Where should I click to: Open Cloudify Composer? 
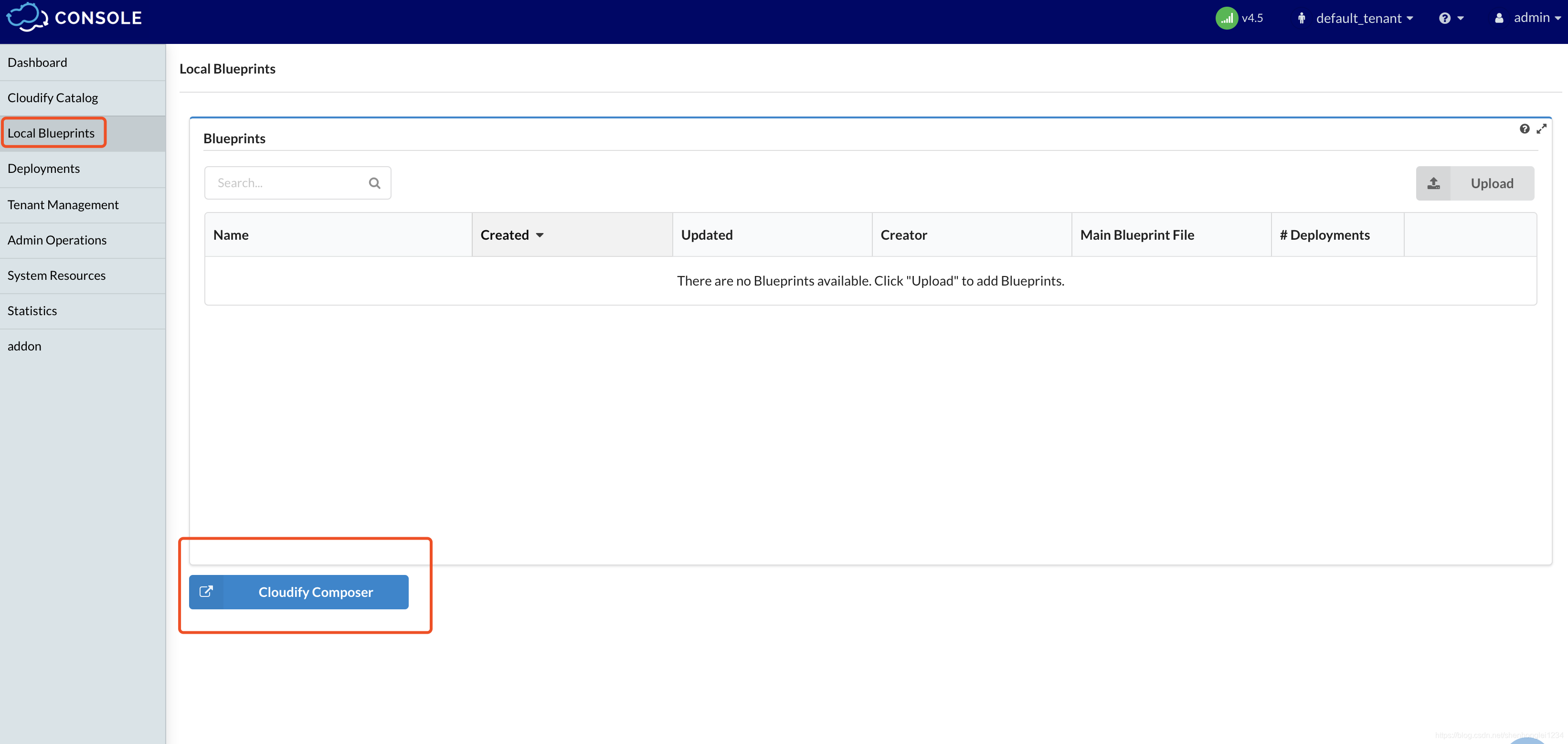299,592
